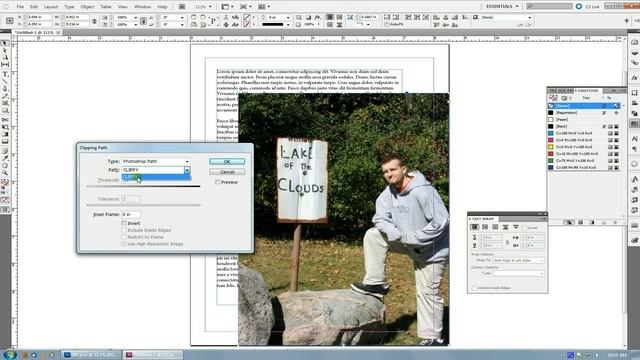
Task: Select the Hand tool
Action: [5, 166]
